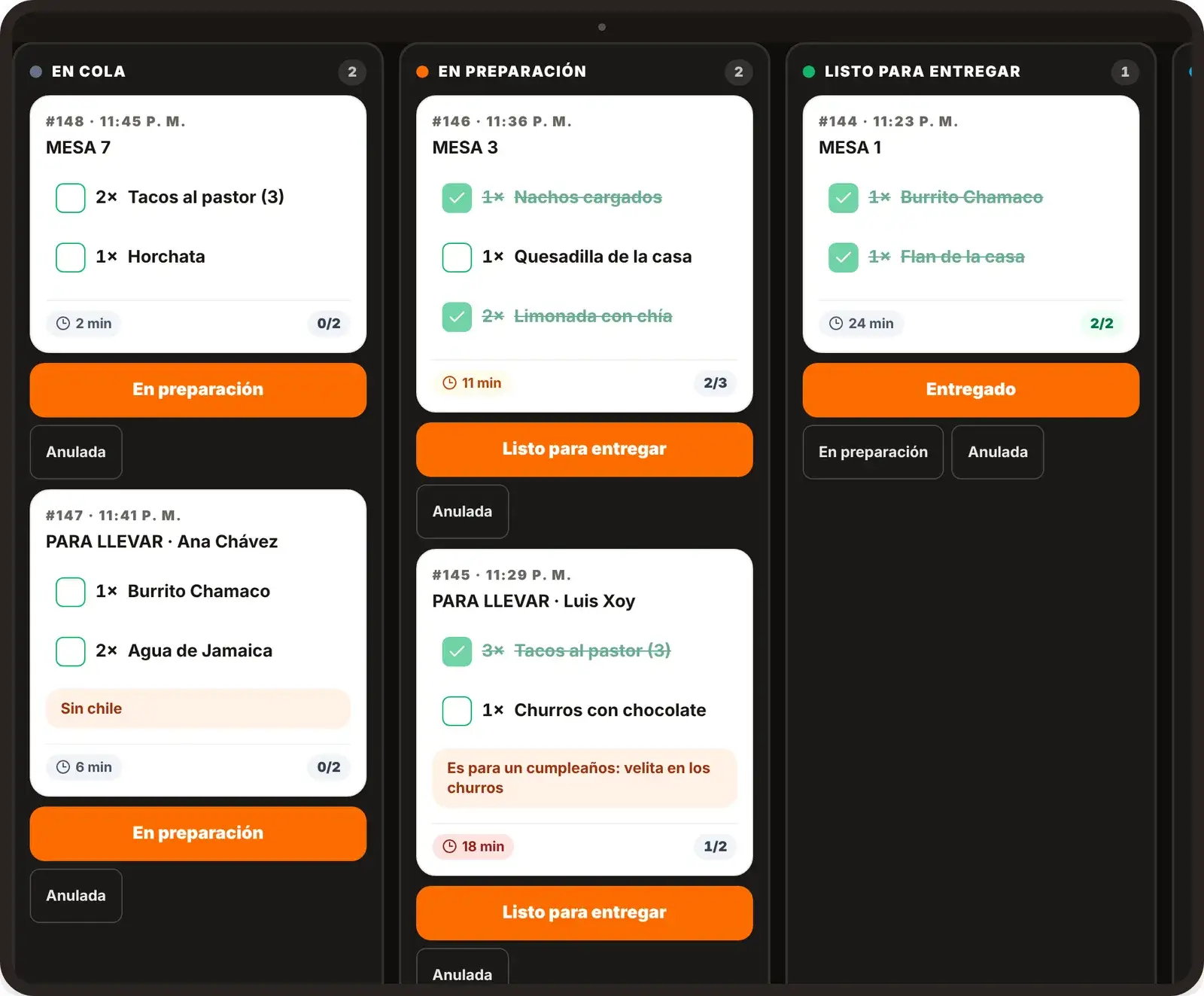Viewport: 1204px width, 996px height.
Task: Select the cumpleaños velita note
Action: click(584, 778)
